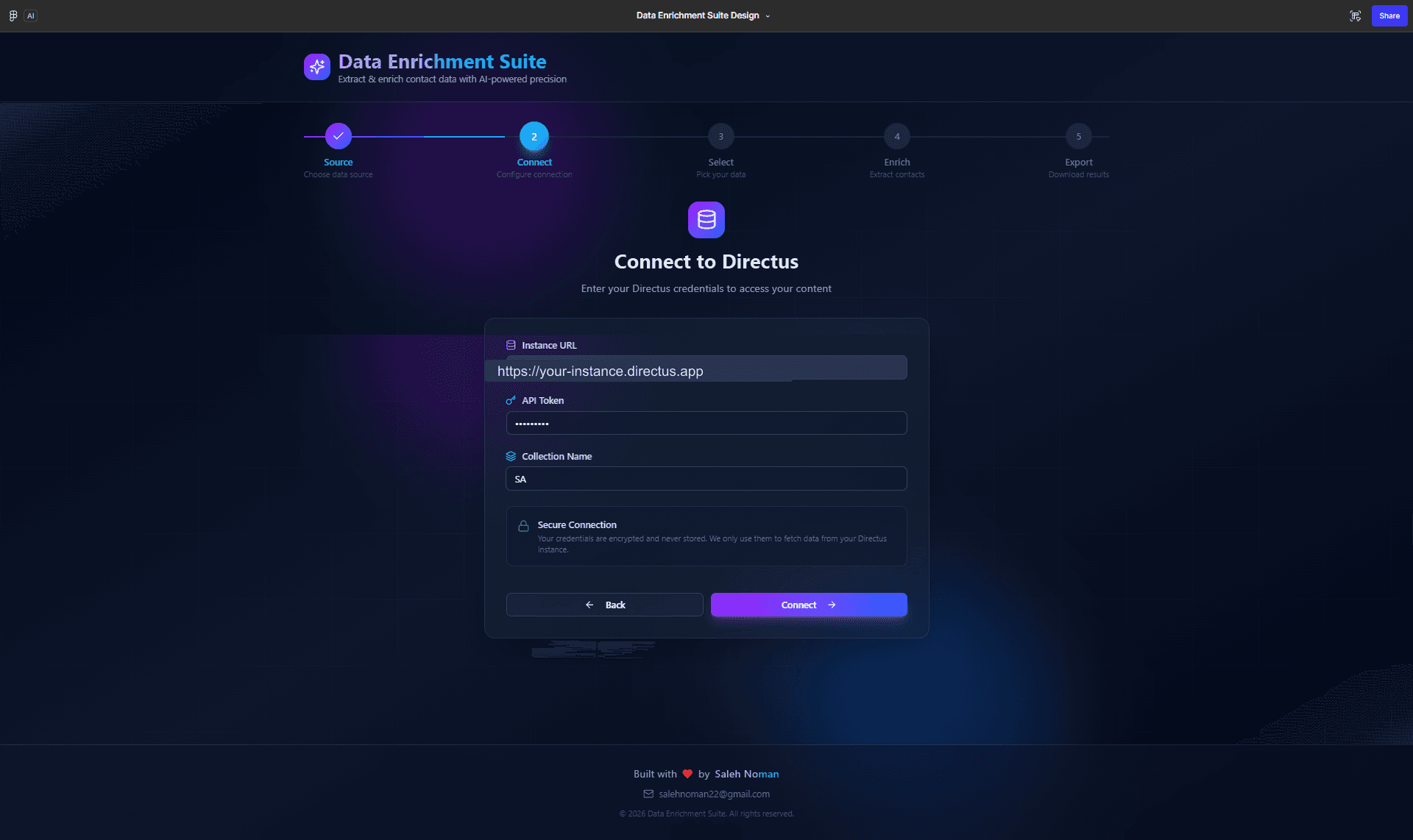Open the AI badge in the top bar

(31, 15)
